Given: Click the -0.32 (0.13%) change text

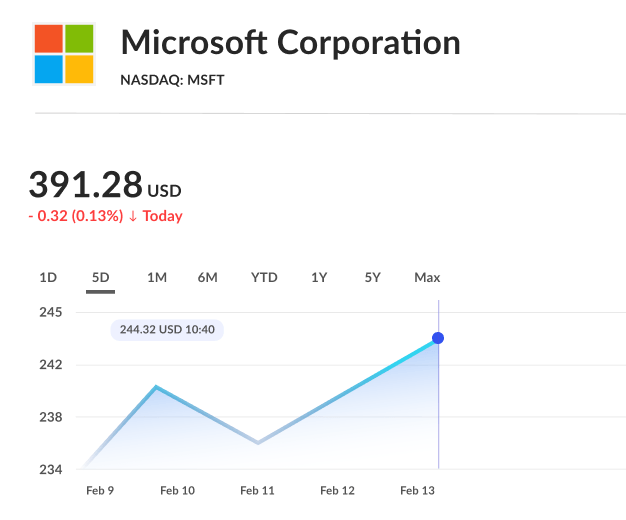Looking at the screenshot, I should click(75, 216).
